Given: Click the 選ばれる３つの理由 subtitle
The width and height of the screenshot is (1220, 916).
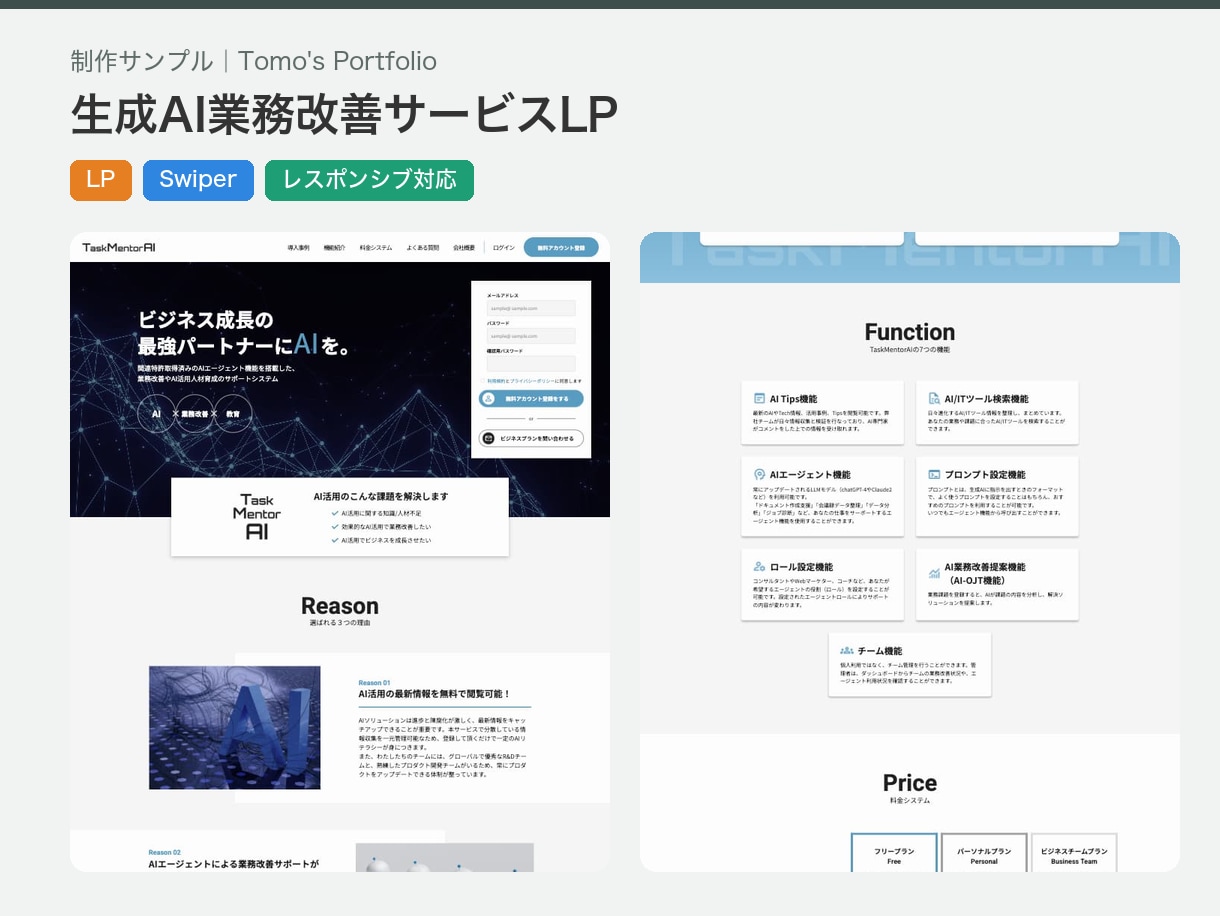Looking at the screenshot, I should tap(340, 623).
